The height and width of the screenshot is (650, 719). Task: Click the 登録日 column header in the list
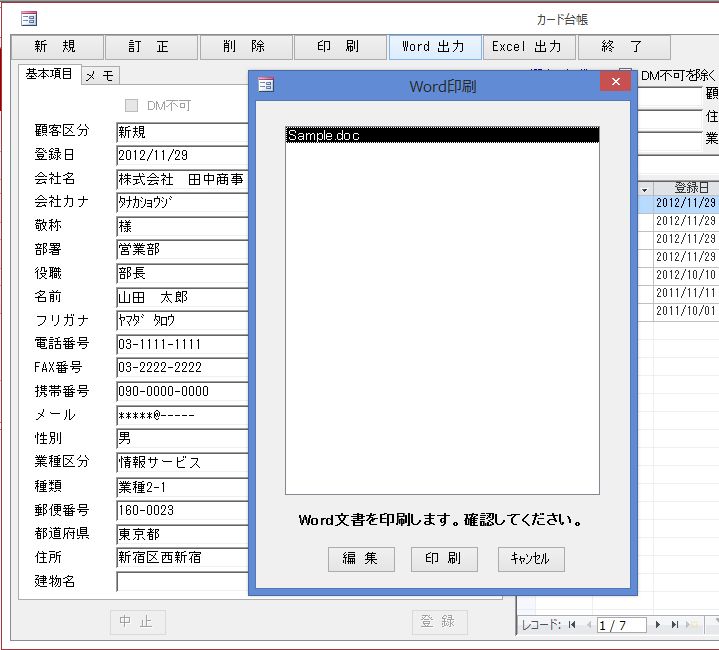point(686,187)
